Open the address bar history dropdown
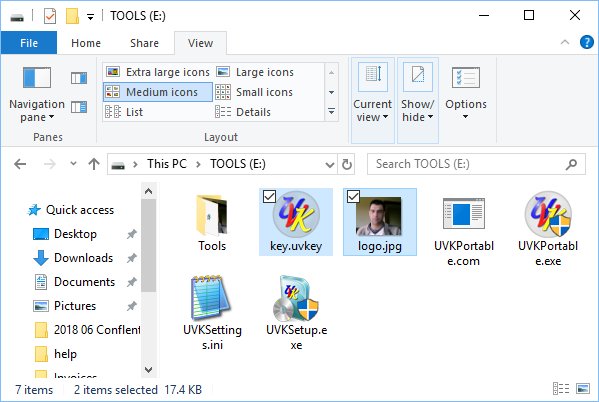 click(329, 165)
